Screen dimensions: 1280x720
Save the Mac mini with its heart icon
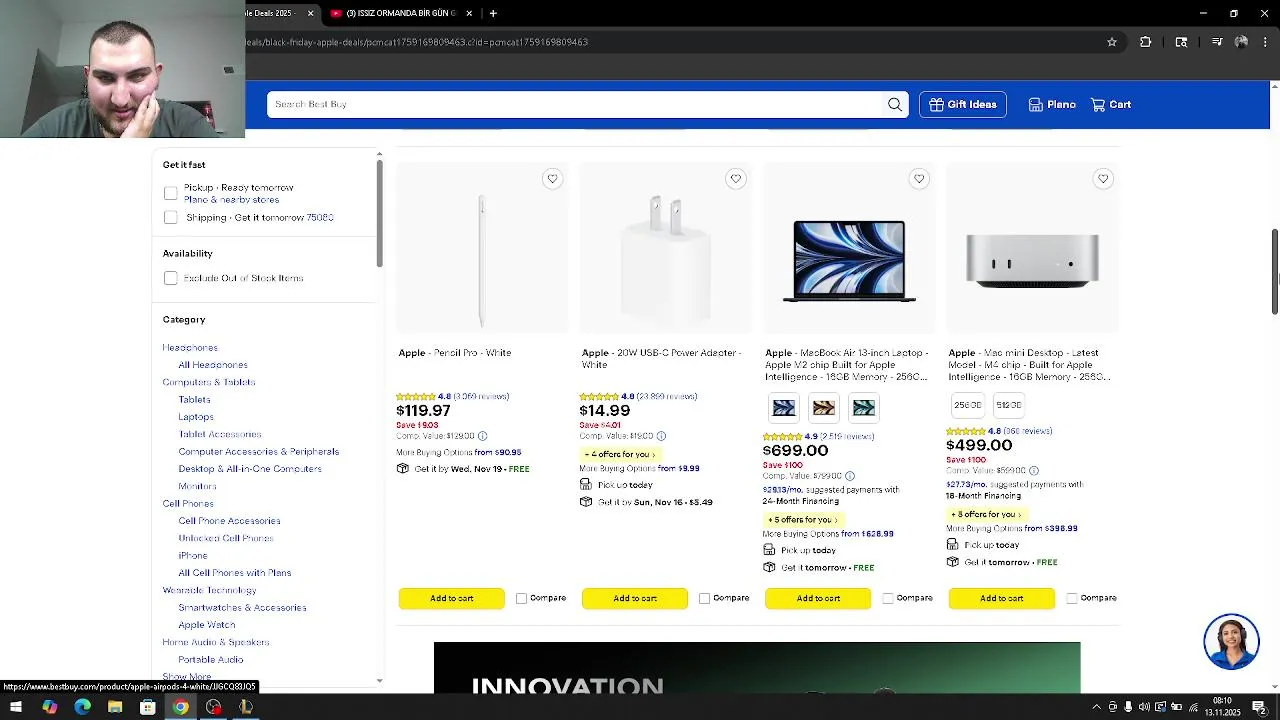pos(1103,179)
